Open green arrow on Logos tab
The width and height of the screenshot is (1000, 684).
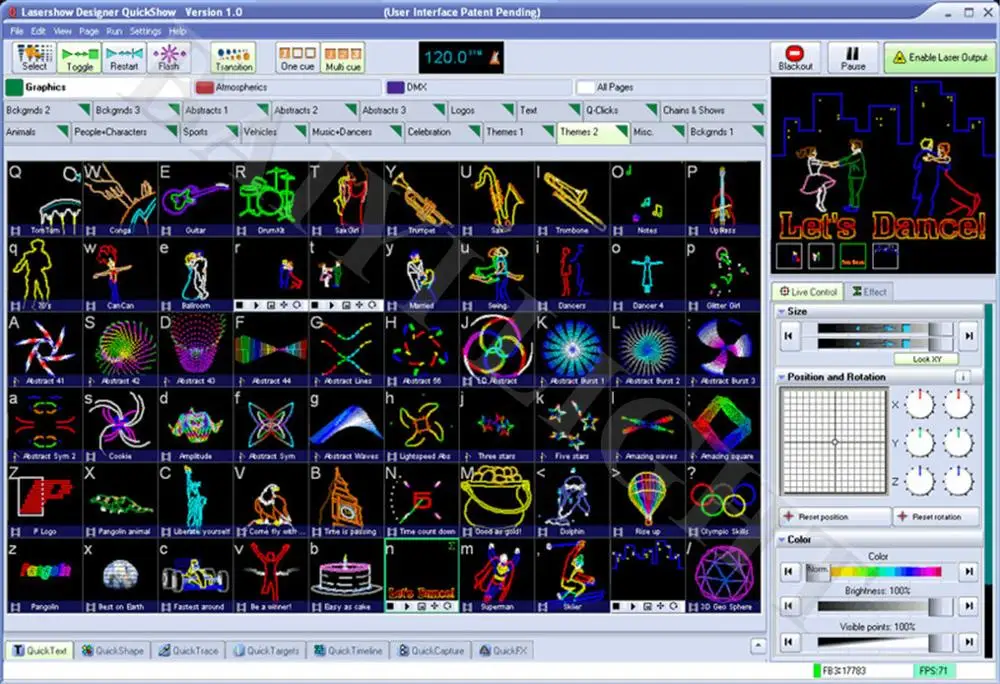(508, 110)
